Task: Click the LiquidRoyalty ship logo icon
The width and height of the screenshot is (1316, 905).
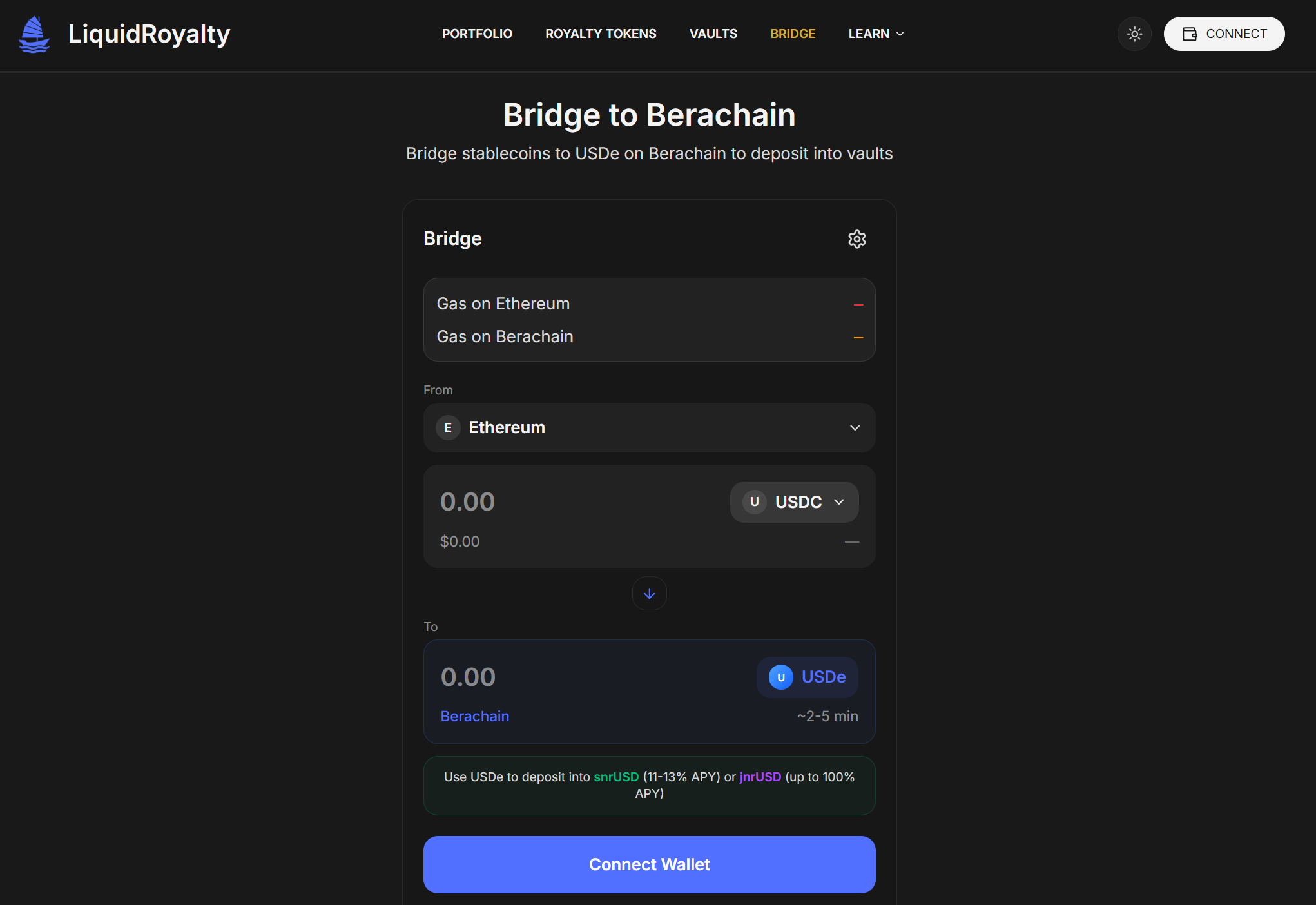Action: coord(34,34)
